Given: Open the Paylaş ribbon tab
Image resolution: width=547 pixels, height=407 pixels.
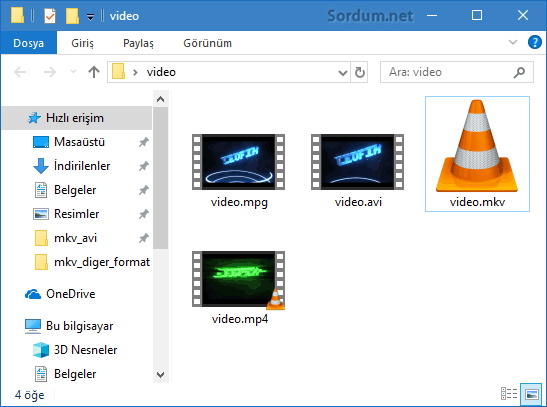Looking at the screenshot, I should pyautogui.click(x=138, y=43).
